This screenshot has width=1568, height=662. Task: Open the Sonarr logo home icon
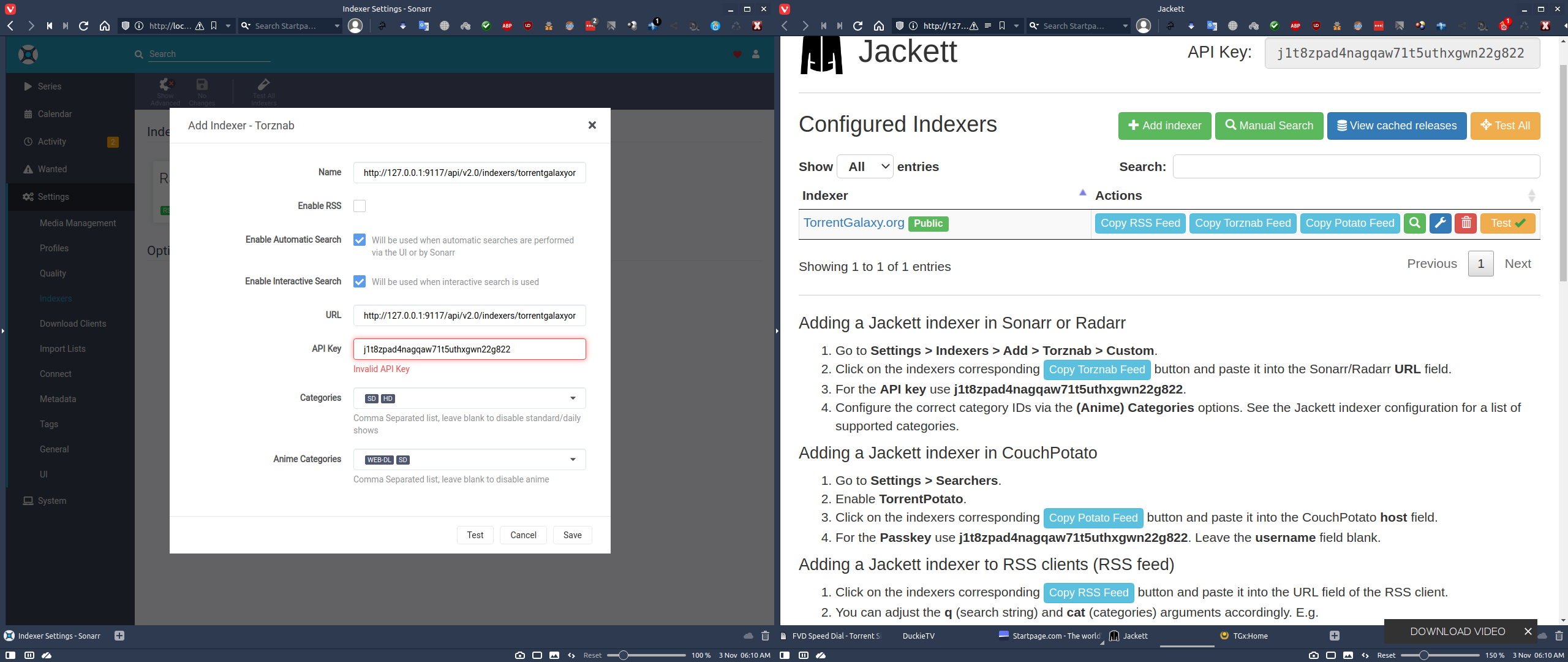(x=28, y=54)
